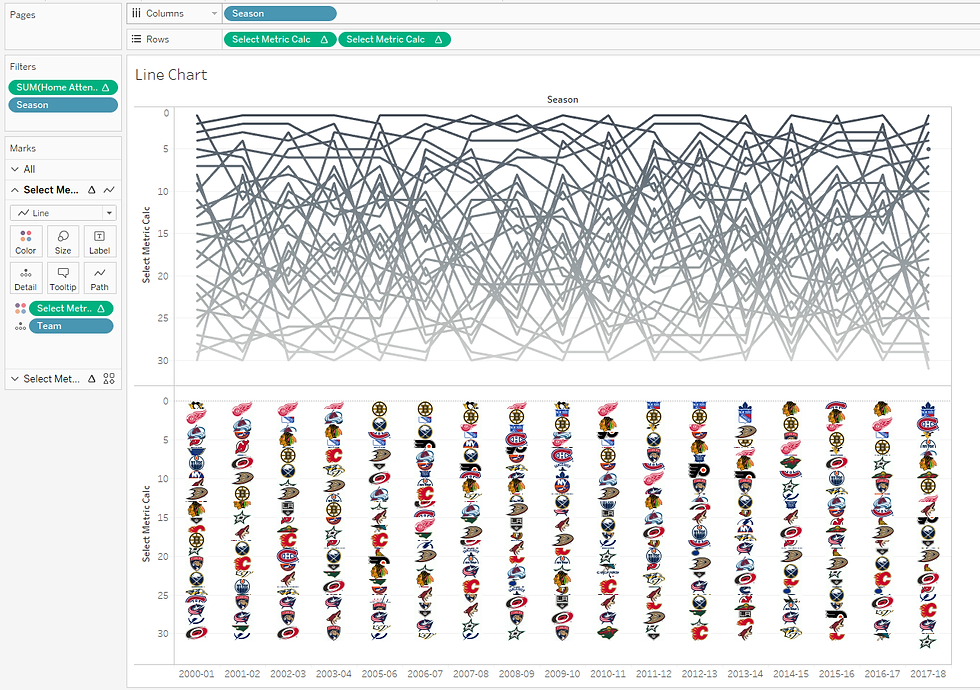
Task: Open the Color mark card
Action: pos(26,241)
